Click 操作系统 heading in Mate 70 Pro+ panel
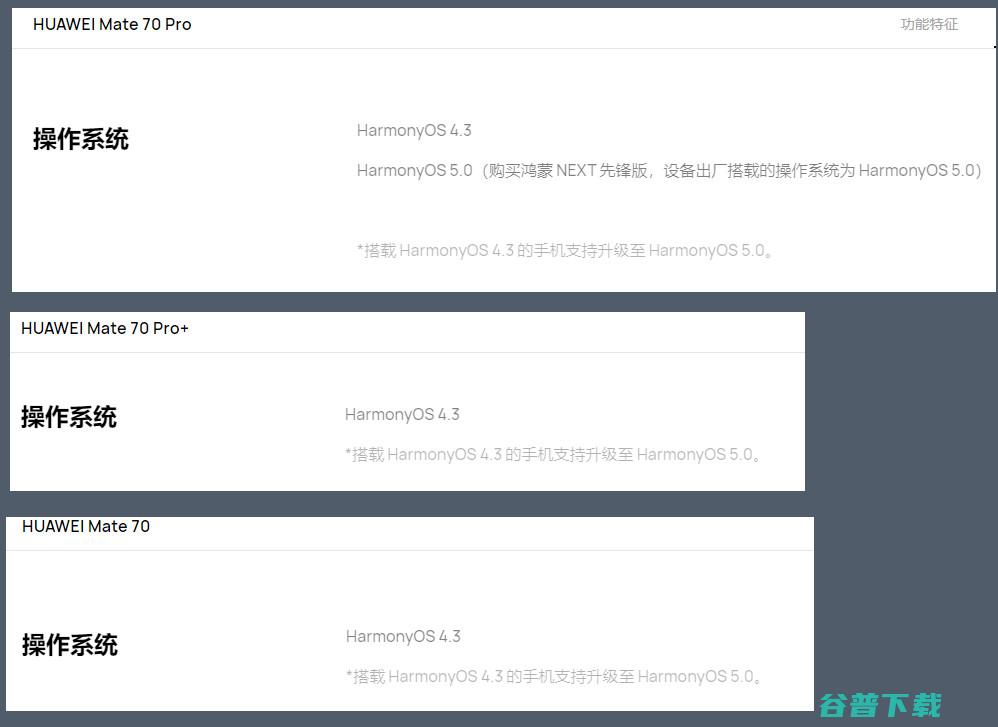The height and width of the screenshot is (727, 998). [69, 417]
